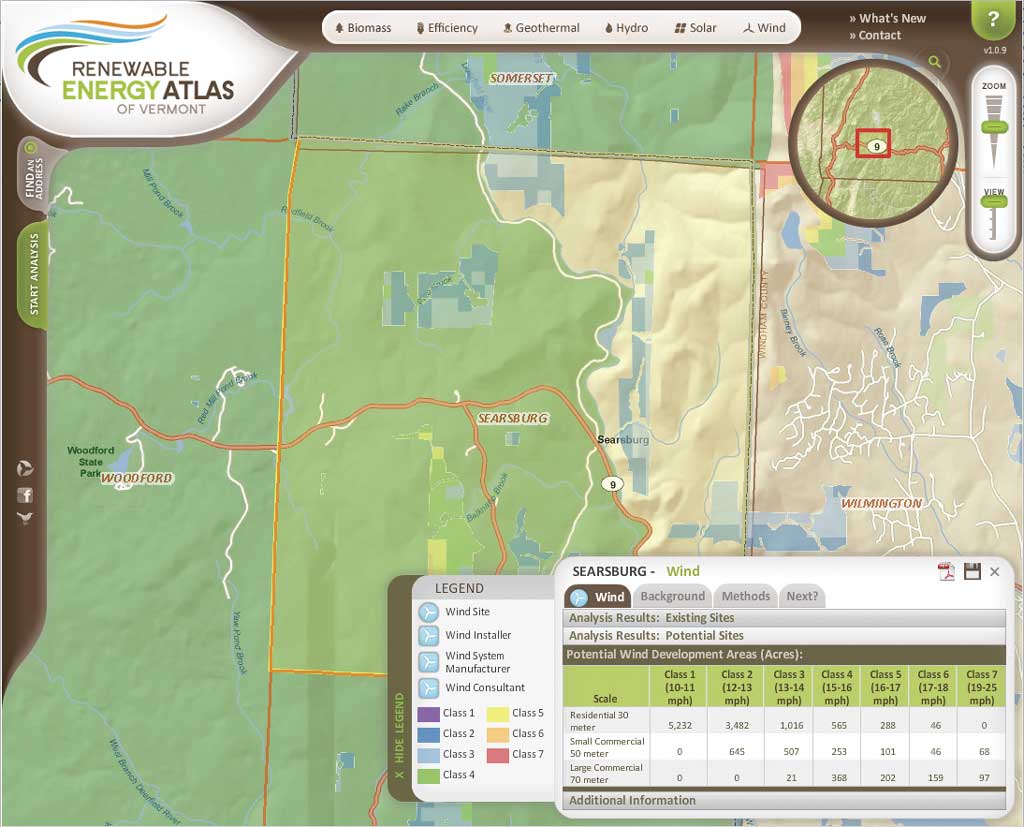Click the 3,482 value in table
The width and height of the screenshot is (1024, 827).
pyautogui.click(x=737, y=725)
